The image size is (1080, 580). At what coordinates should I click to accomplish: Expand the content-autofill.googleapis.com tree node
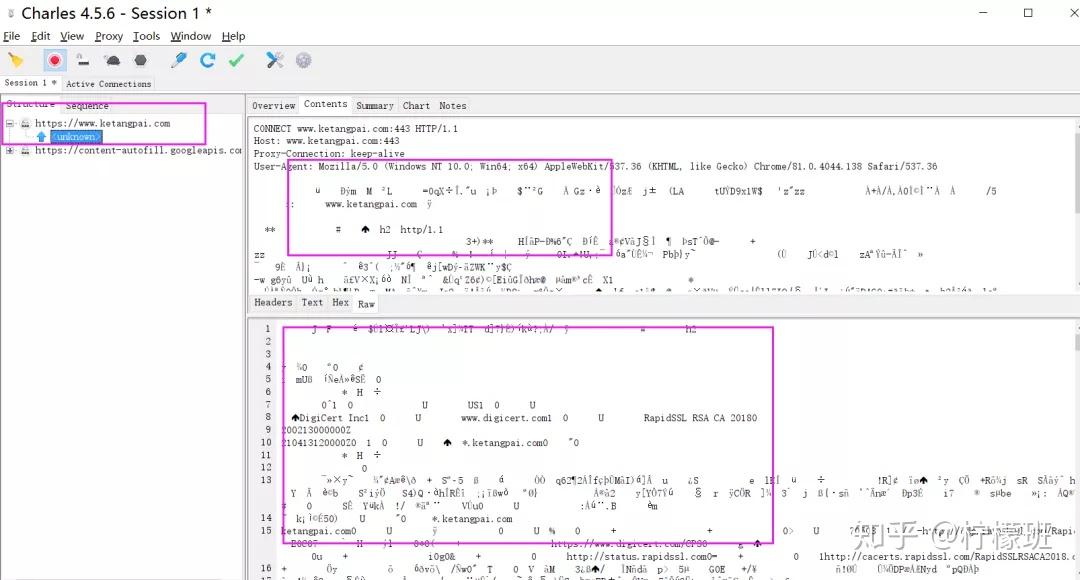[10, 150]
